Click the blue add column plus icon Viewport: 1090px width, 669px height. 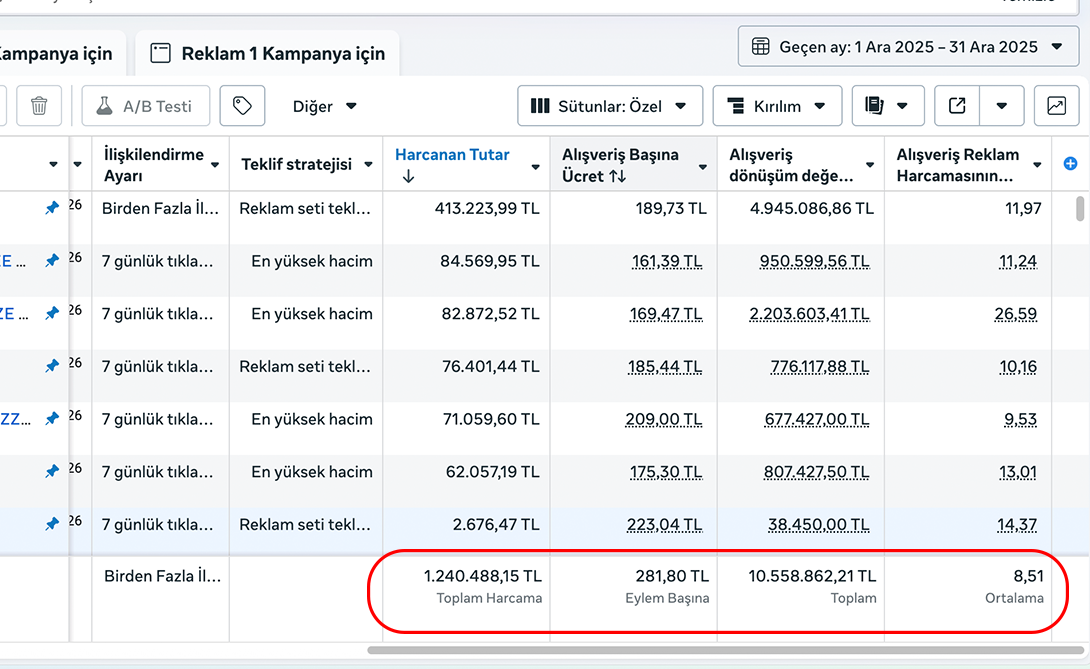click(1070, 164)
